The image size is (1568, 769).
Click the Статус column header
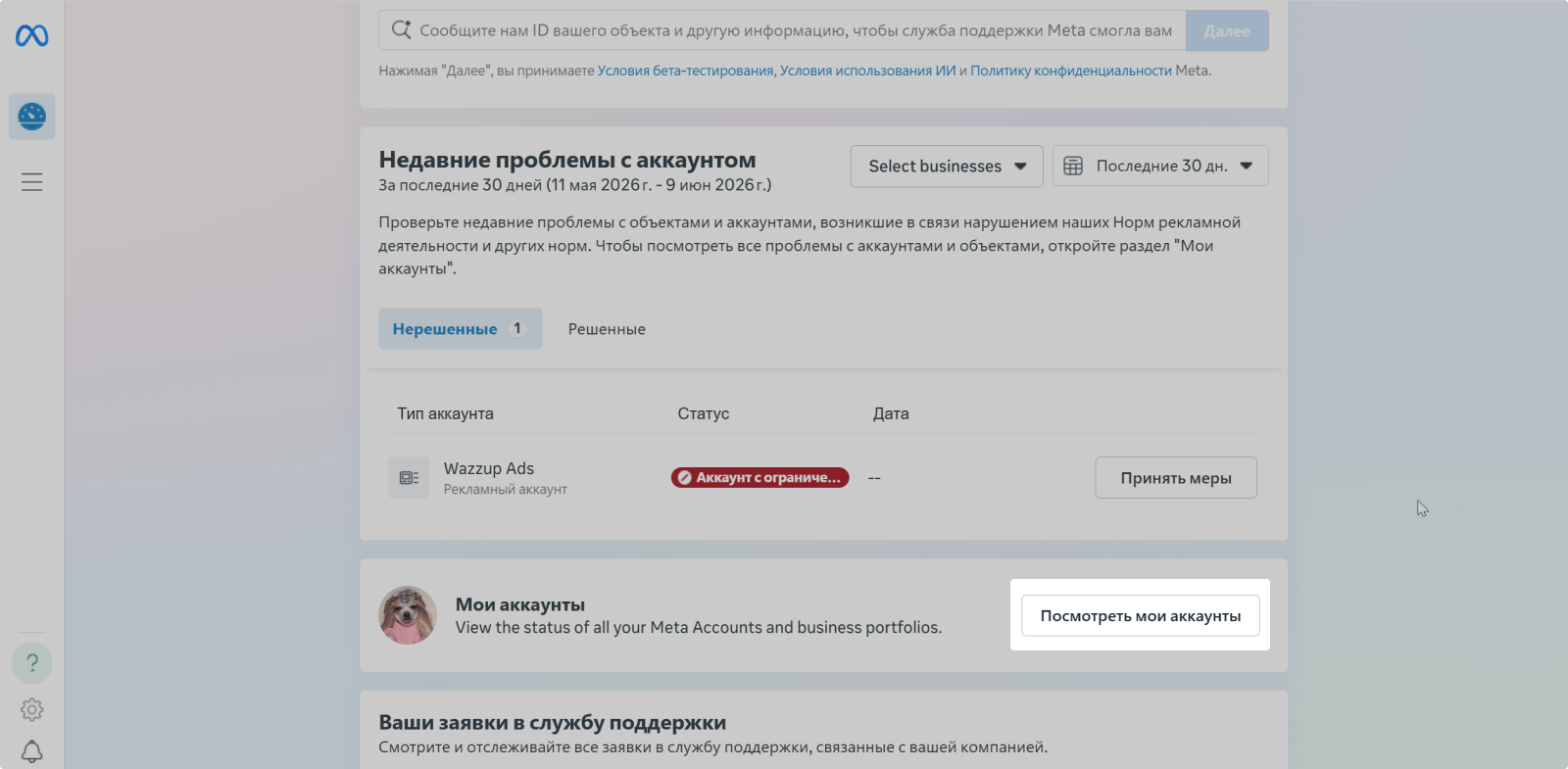click(x=704, y=413)
